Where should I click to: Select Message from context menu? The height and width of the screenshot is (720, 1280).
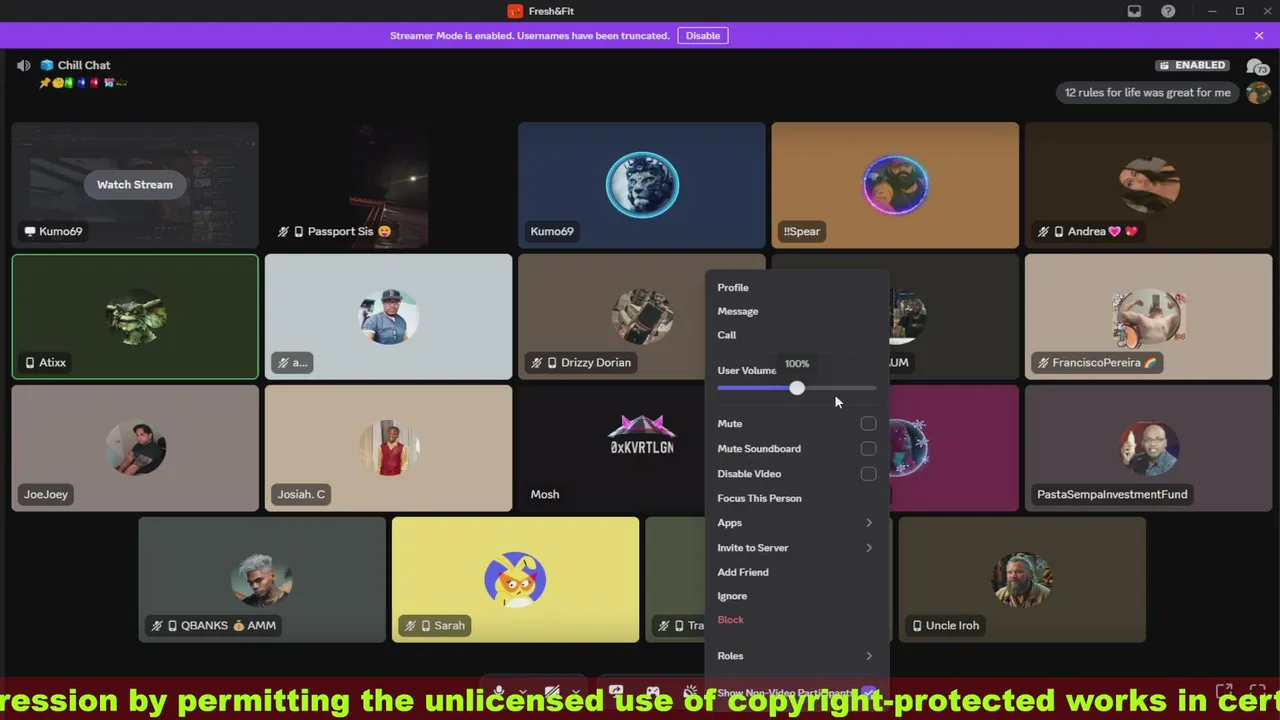796,312
